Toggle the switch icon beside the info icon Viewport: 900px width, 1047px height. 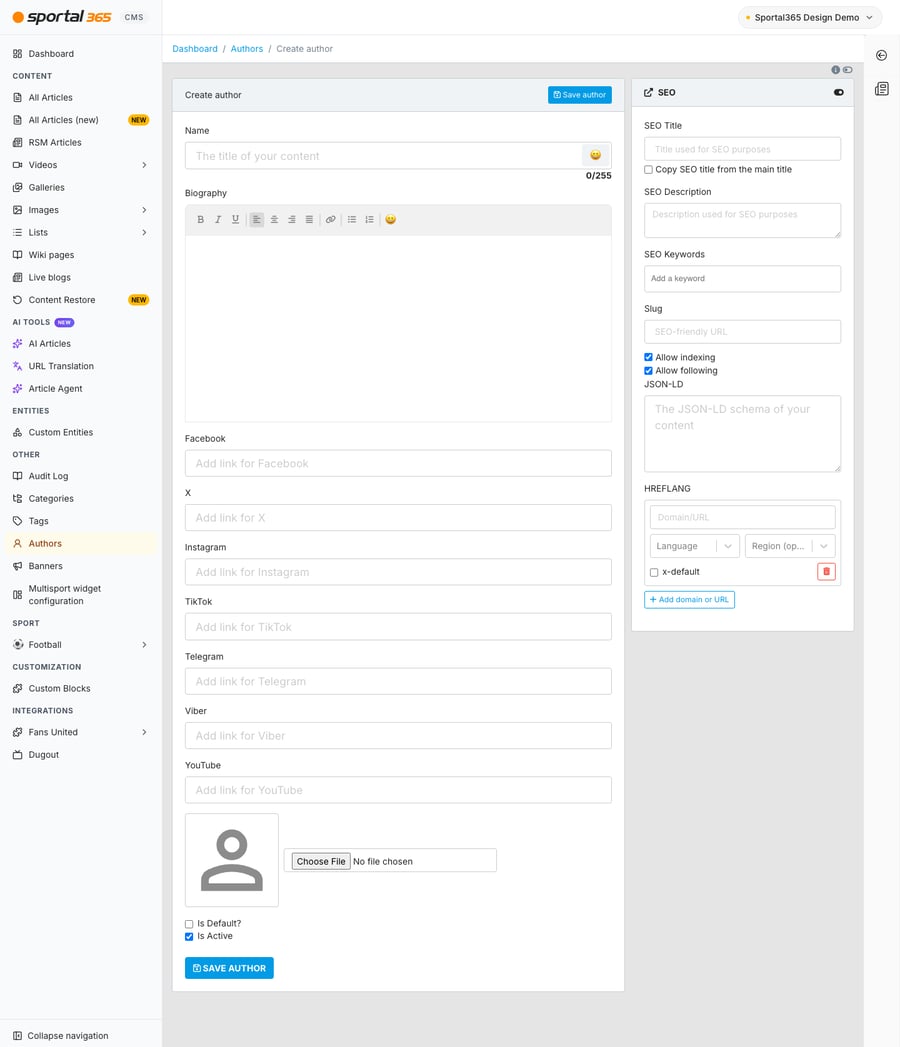[847, 69]
